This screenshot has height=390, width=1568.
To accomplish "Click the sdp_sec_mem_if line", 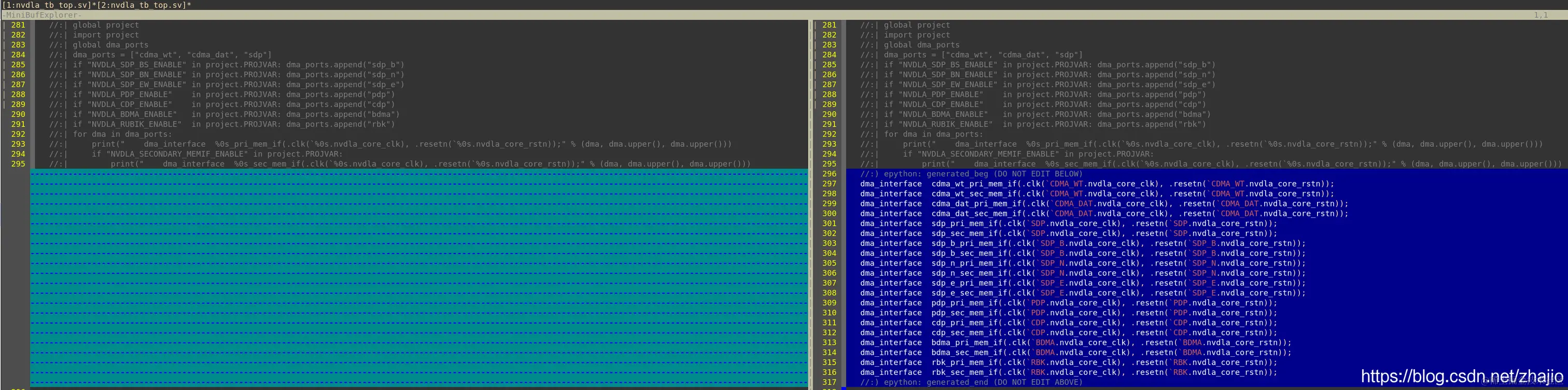I will click(x=1069, y=233).
